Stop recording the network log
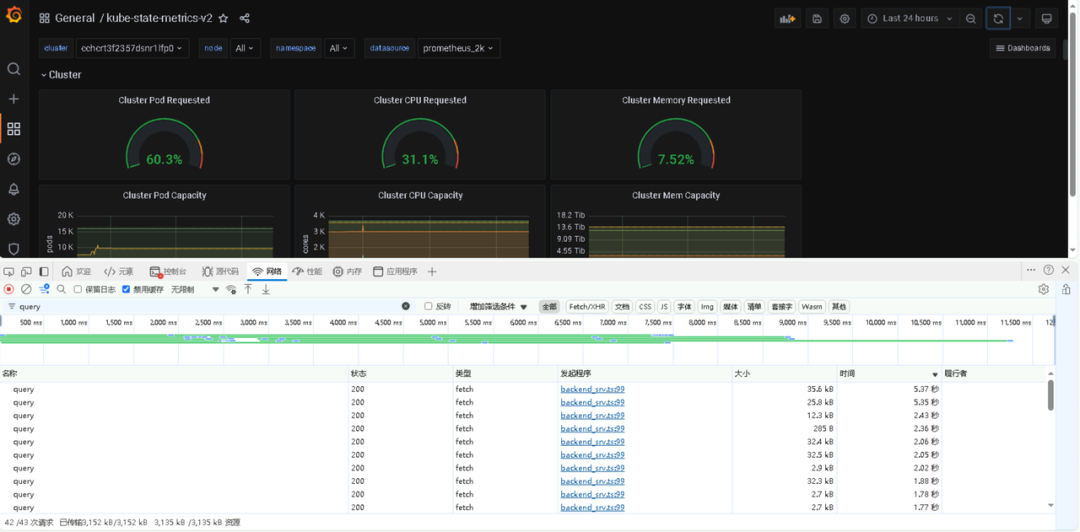 tap(9, 289)
